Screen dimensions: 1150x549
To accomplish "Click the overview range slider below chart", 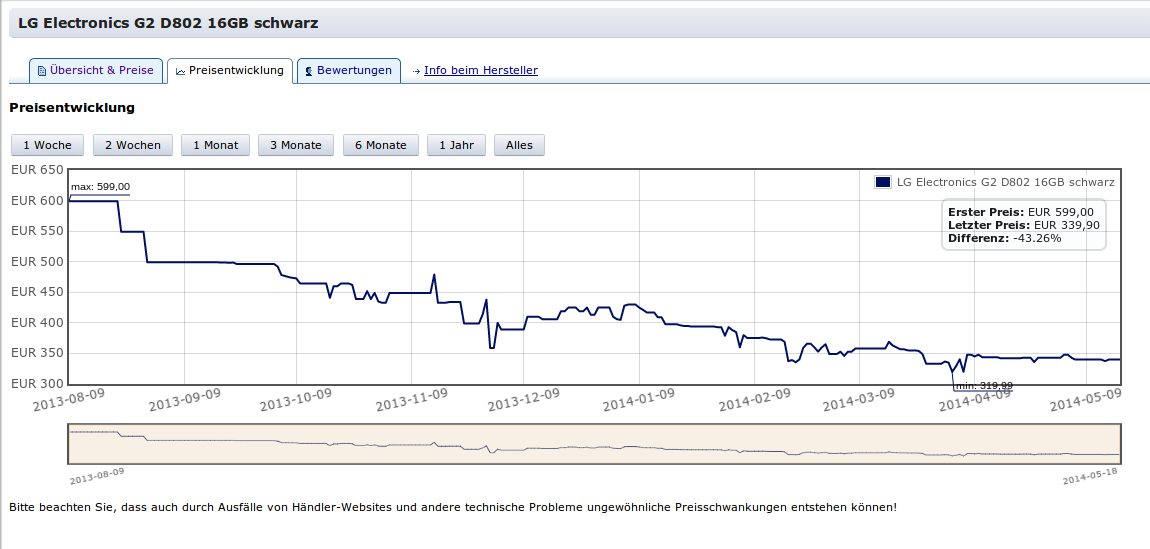I will 594,444.
